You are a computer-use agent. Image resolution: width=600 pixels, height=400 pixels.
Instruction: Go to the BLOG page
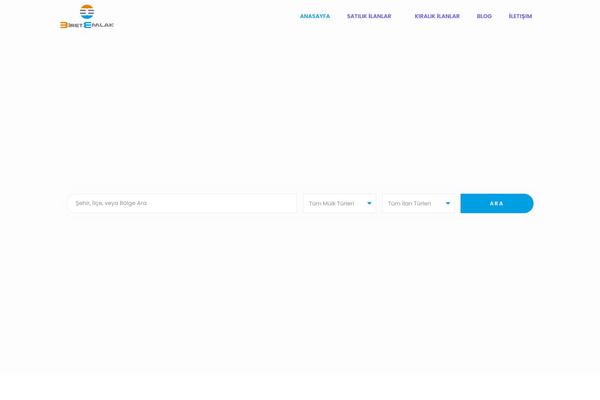[x=484, y=16]
